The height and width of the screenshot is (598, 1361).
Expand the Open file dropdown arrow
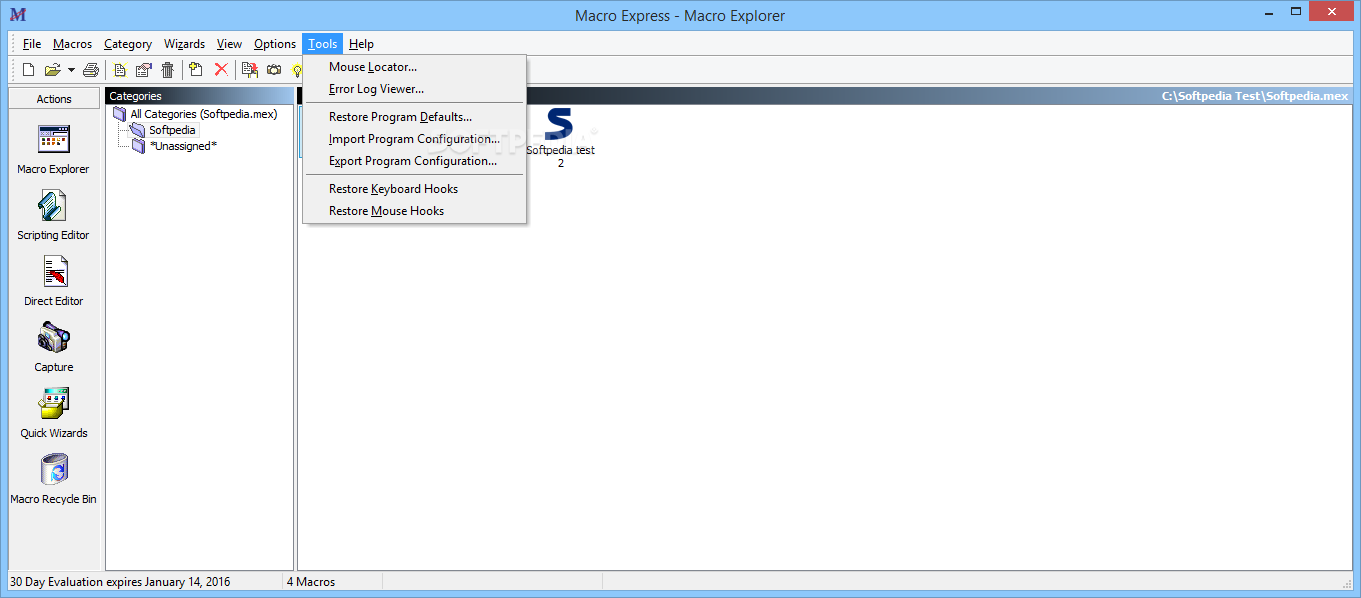coord(71,70)
